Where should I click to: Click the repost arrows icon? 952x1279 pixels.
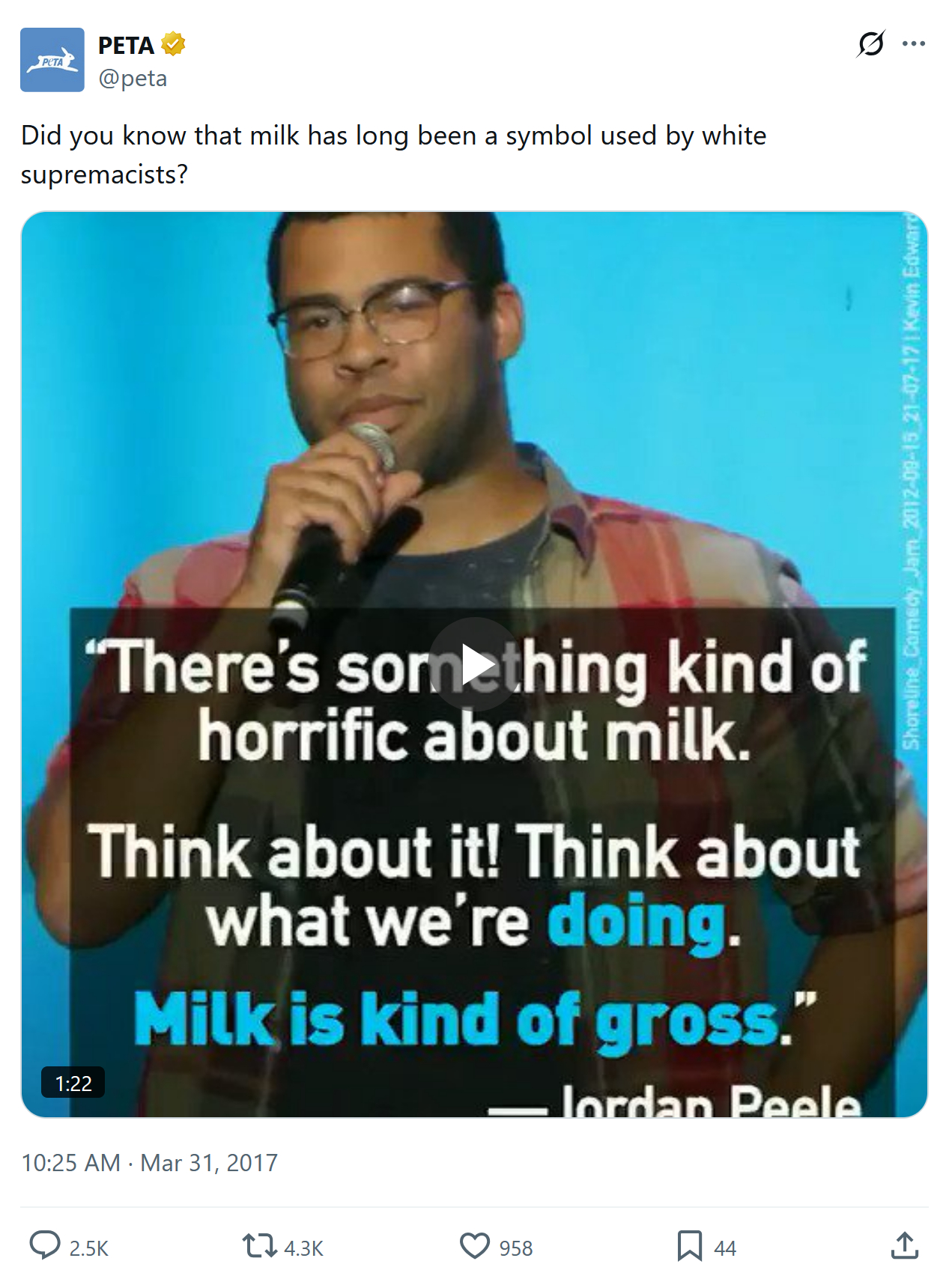click(259, 1246)
